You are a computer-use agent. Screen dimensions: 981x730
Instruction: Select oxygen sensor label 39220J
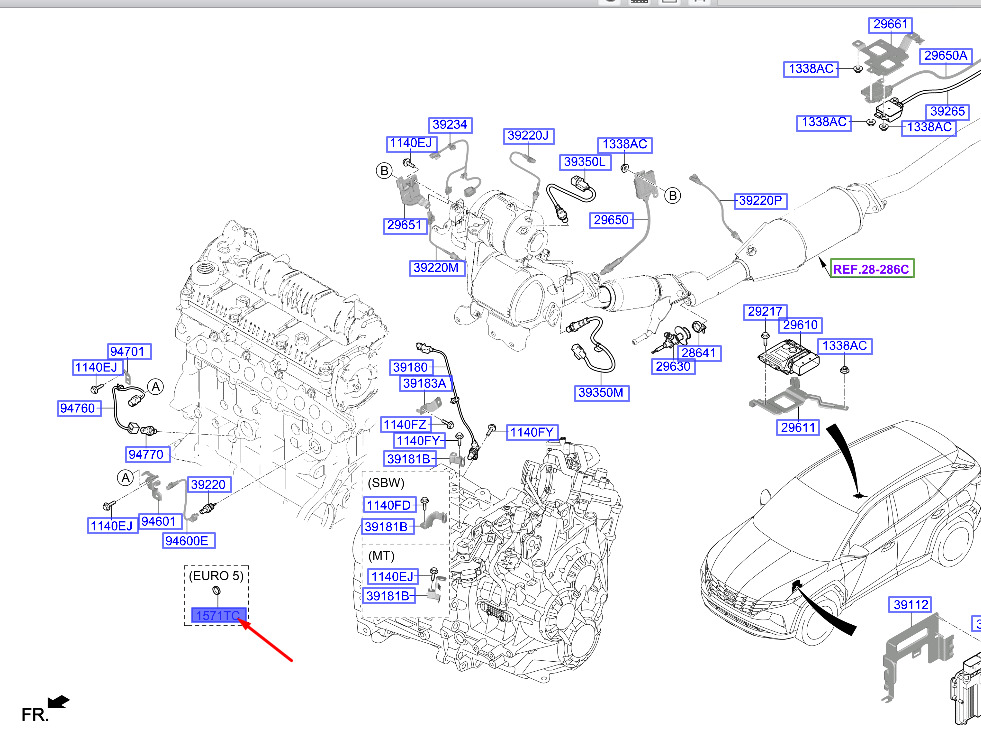point(528,136)
